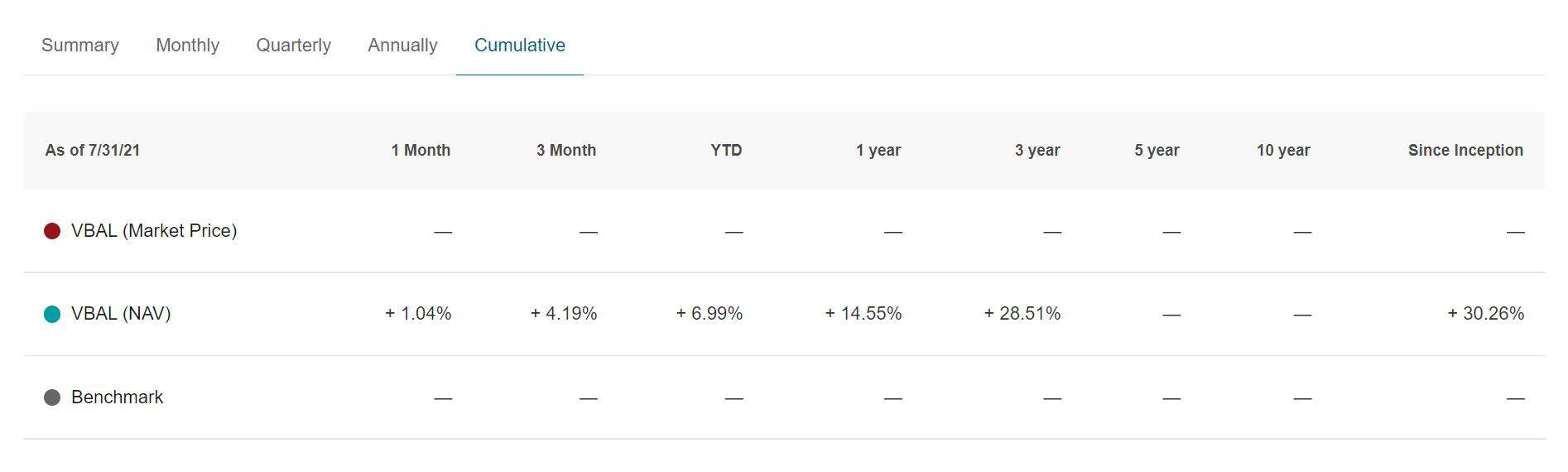Image resolution: width=1568 pixels, height=472 pixels.
Task: Click the YTD column header
Action: pyautogui.click(x=726, y=151)
